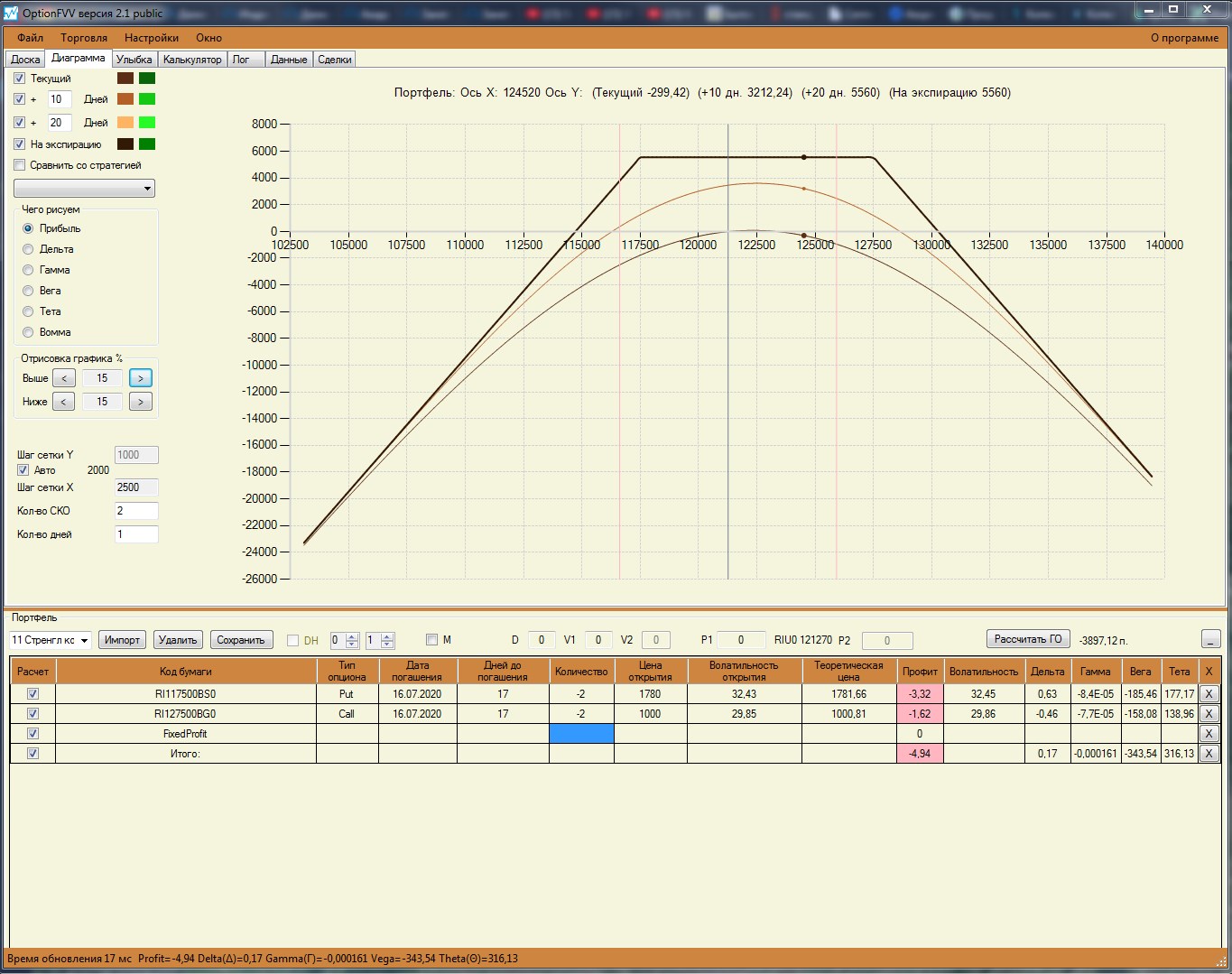Remove the RI127500BG0 row with its X button

click(x=1209, y=713)
